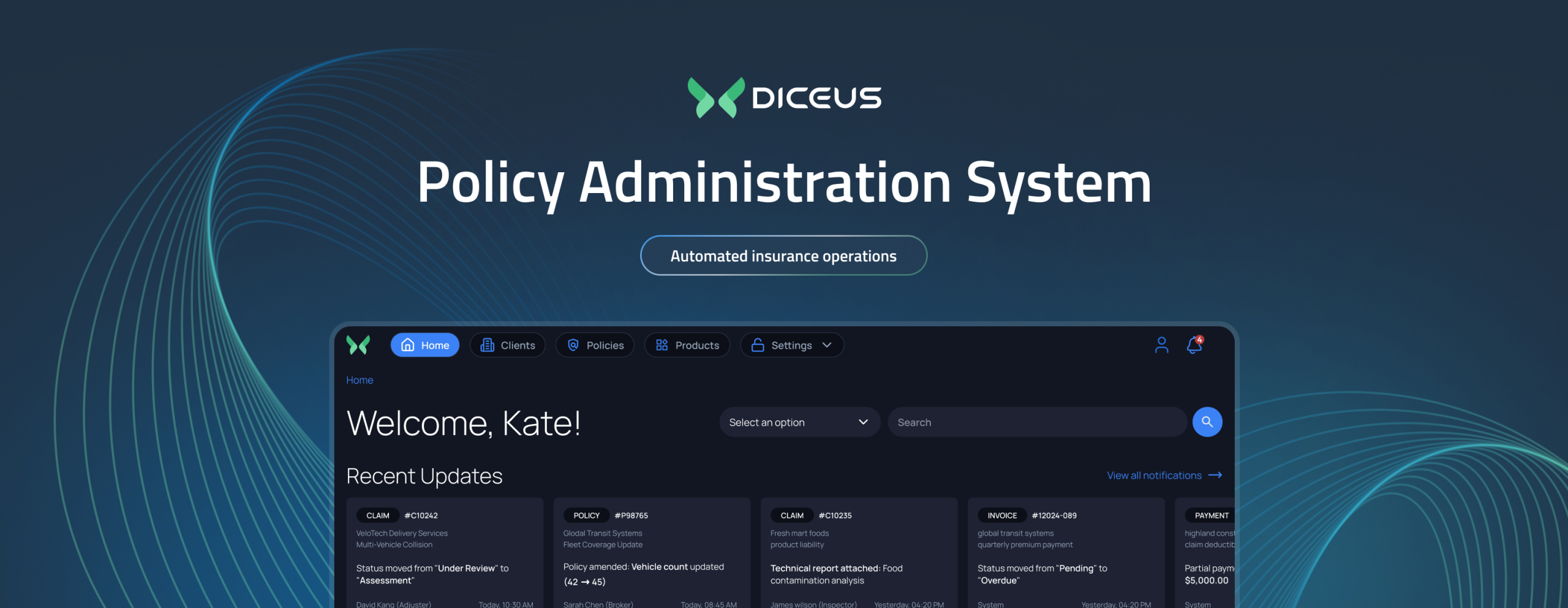The width and height of the screenshot is (1568, 608).
Task: Expand the Settings dropdown chevron
Action: [x=827, y=345]
